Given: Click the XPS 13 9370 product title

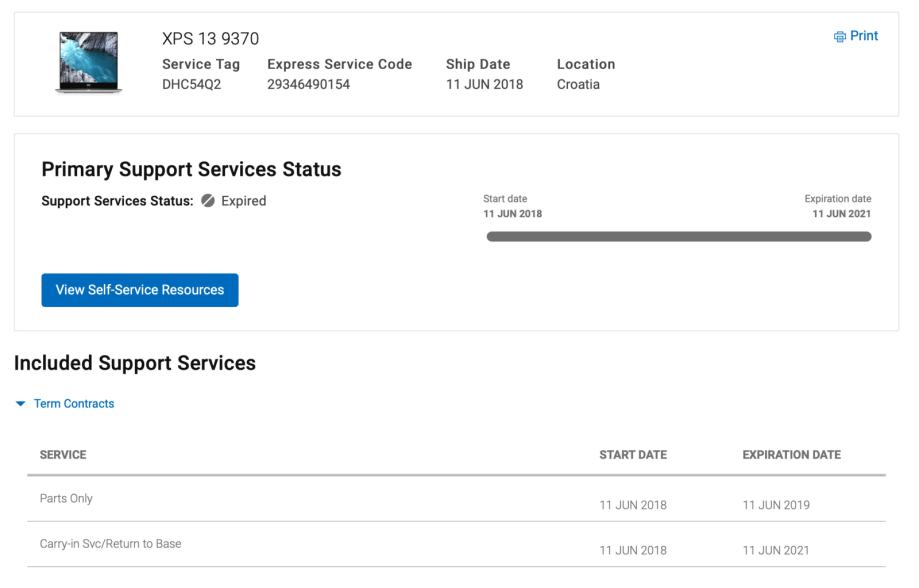Looking at the screenshot, I should 210,39.
